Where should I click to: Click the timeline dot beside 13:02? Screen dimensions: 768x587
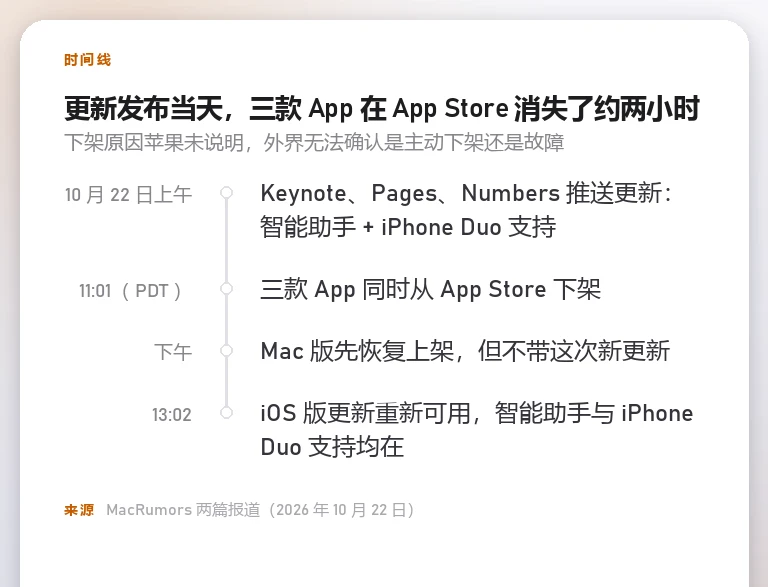click(x=226, y=413)
